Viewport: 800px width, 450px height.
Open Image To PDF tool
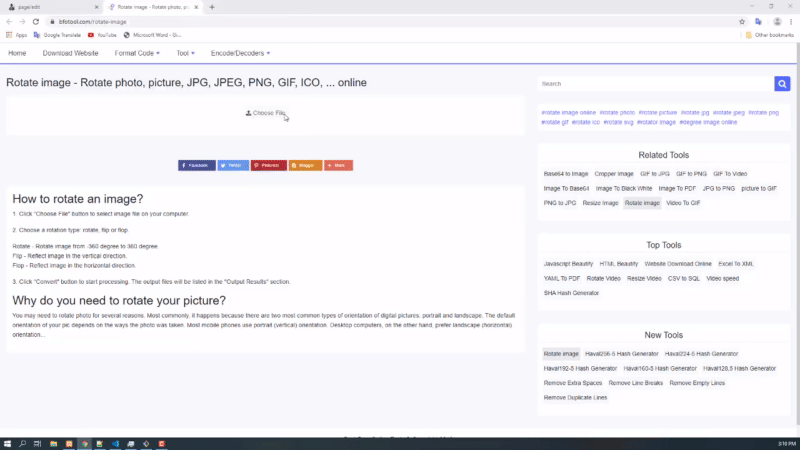click(677, 189)
